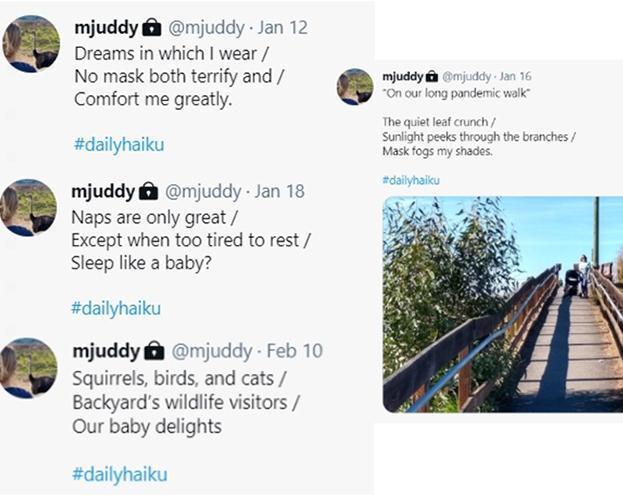Click the lock icon on the Jan 12 tweet
Image resolution: width=623 pixels, height=499 pixels.
click(151, 27)
